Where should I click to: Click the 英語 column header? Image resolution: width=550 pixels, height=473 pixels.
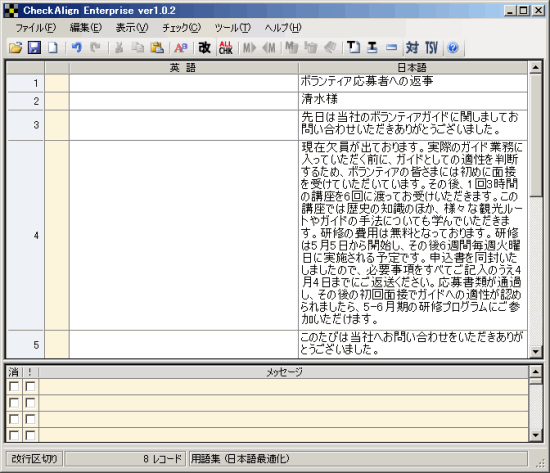coord(183,68)
